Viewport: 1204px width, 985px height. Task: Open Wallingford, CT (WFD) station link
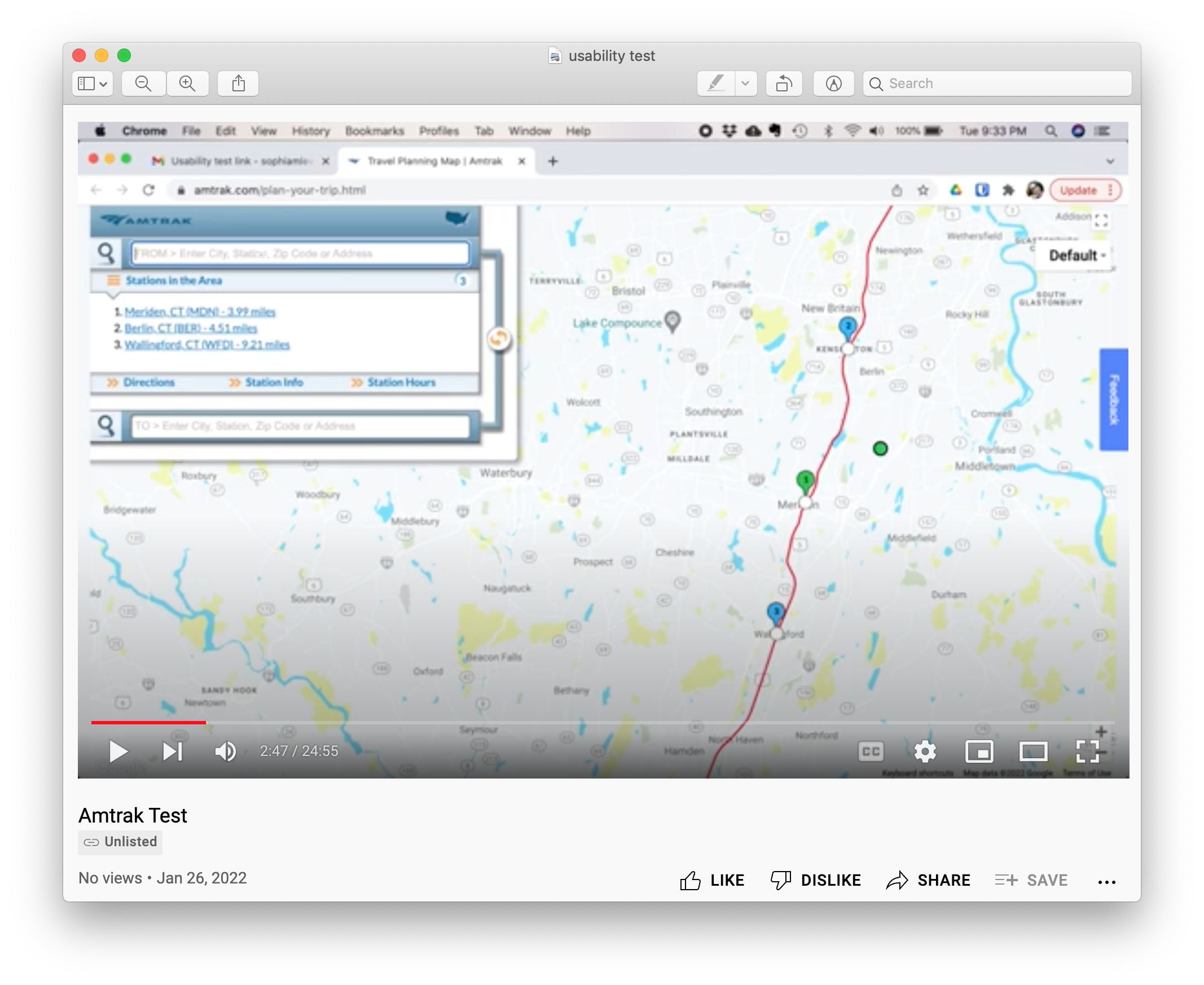pyautogui.click(x=207, y=345)
